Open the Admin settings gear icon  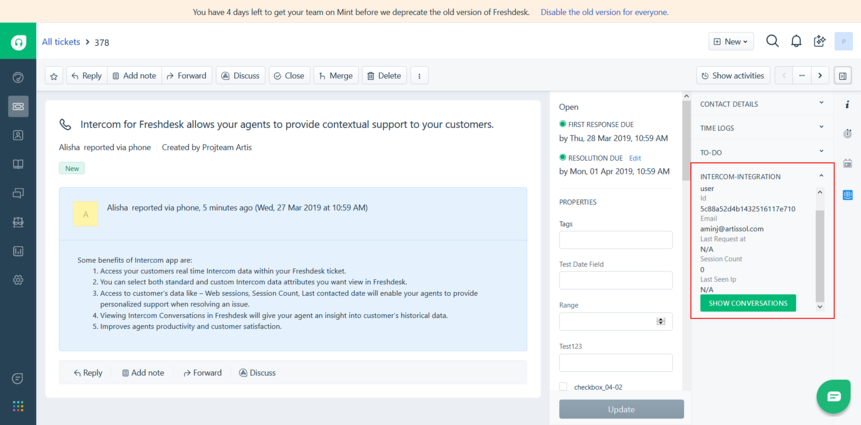pyautogui.click(x=18, y=280)
